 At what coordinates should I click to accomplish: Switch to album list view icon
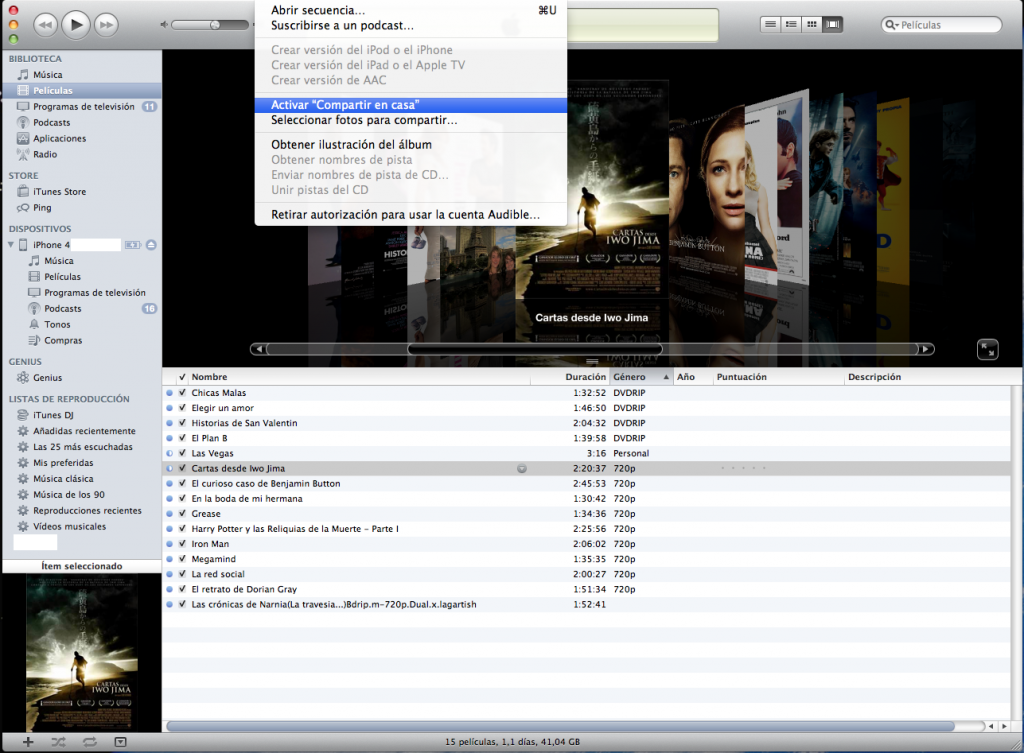(791, 24)
